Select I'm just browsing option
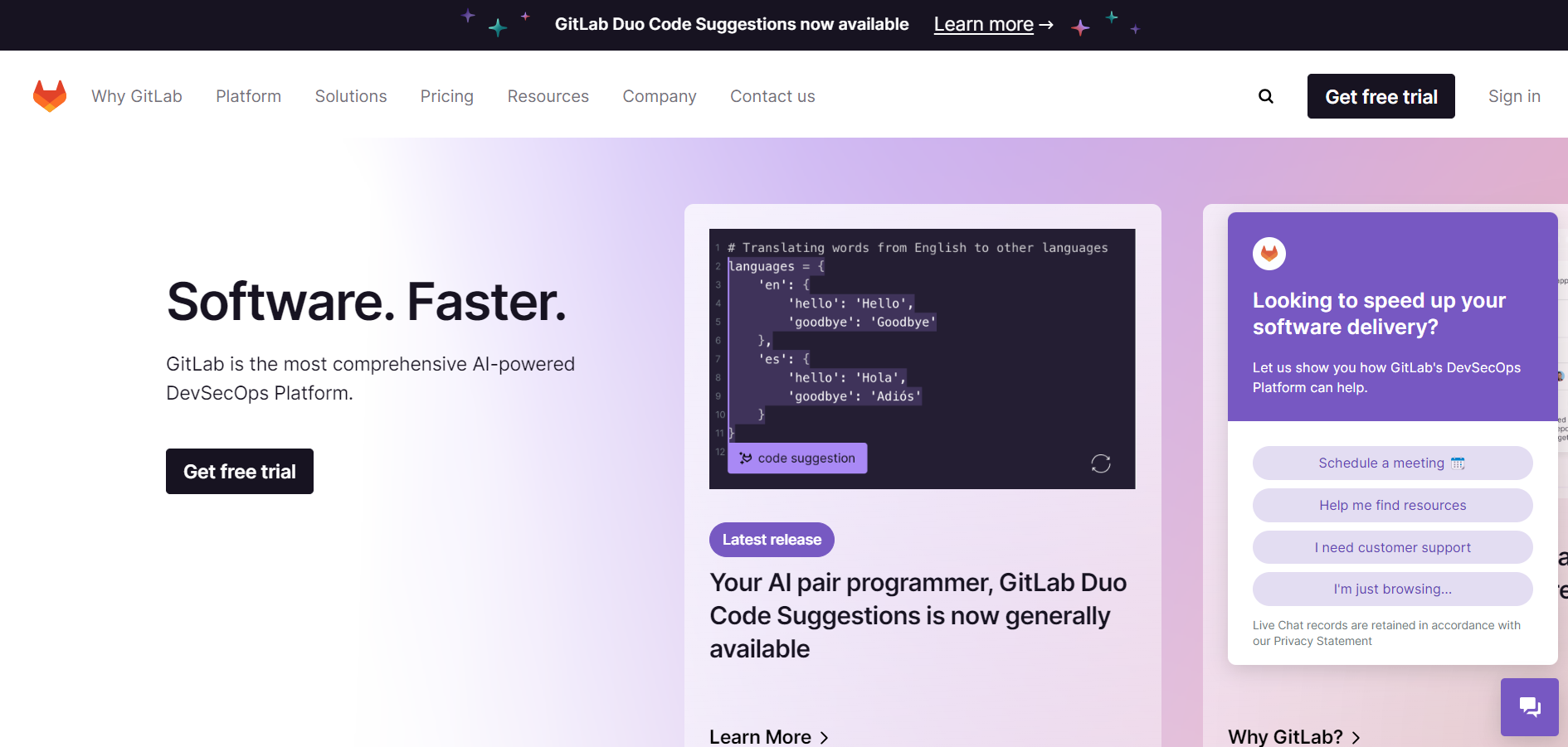 pyautogui.click(x=1392, y=589)
